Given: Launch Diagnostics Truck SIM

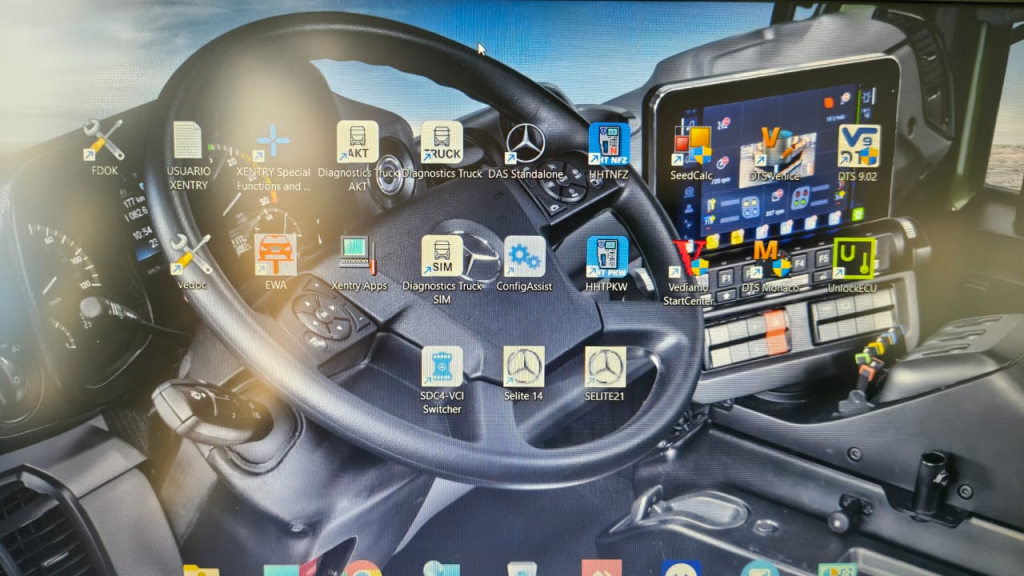Looking at the screenshot, I should point(442,257).
